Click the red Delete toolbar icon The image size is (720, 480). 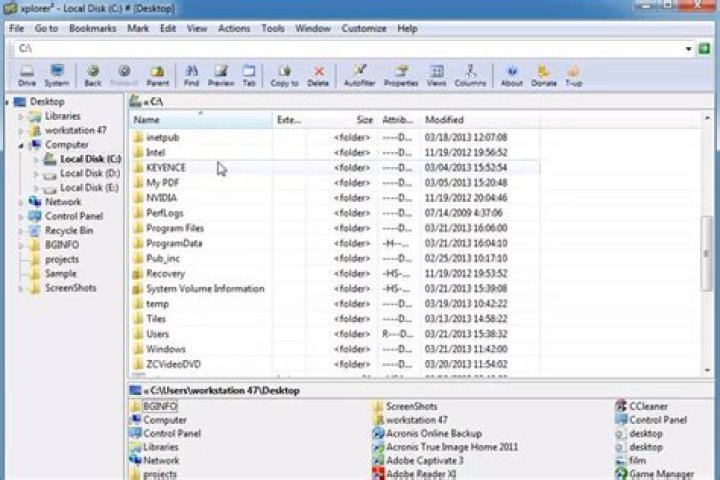[318, 76]
